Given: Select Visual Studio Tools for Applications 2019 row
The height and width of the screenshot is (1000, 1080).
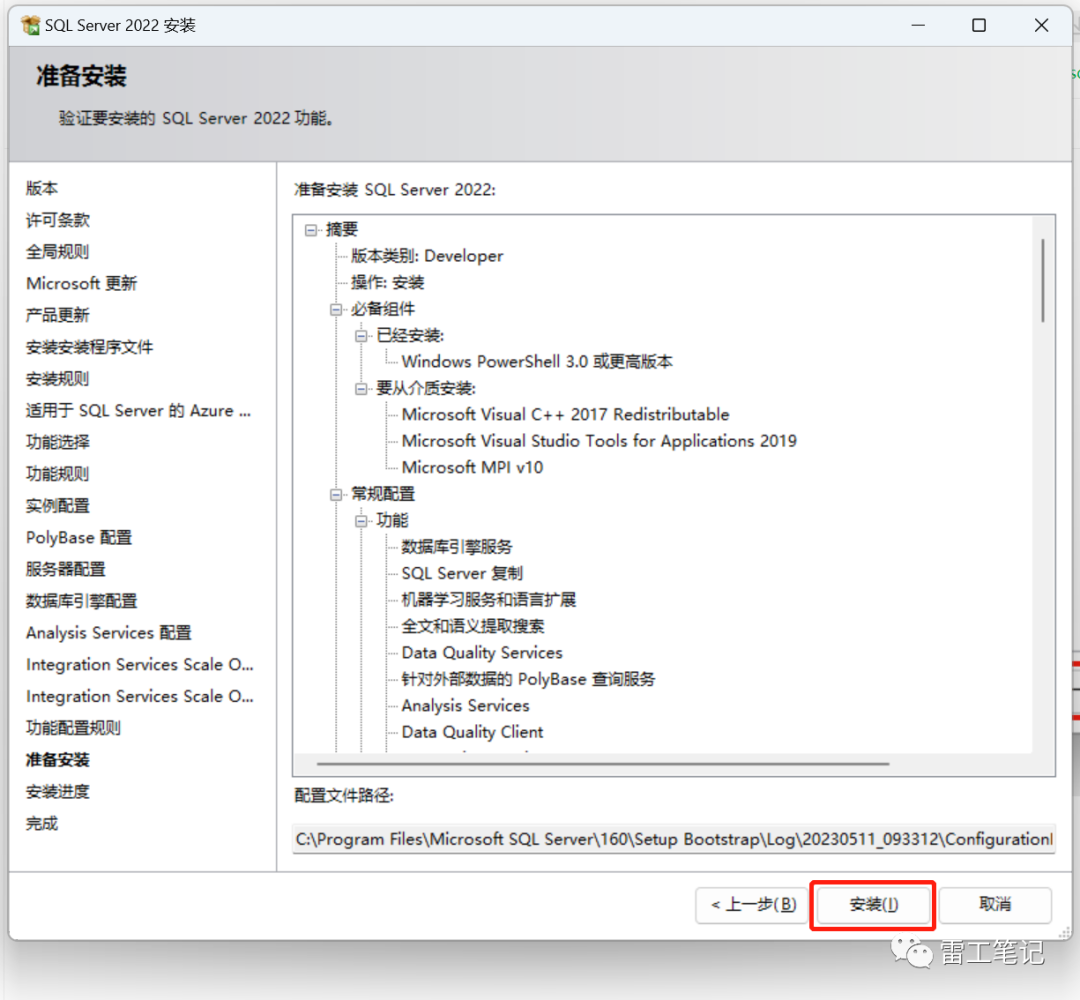Looking at the screenshot, I should (x=599, y=441).
